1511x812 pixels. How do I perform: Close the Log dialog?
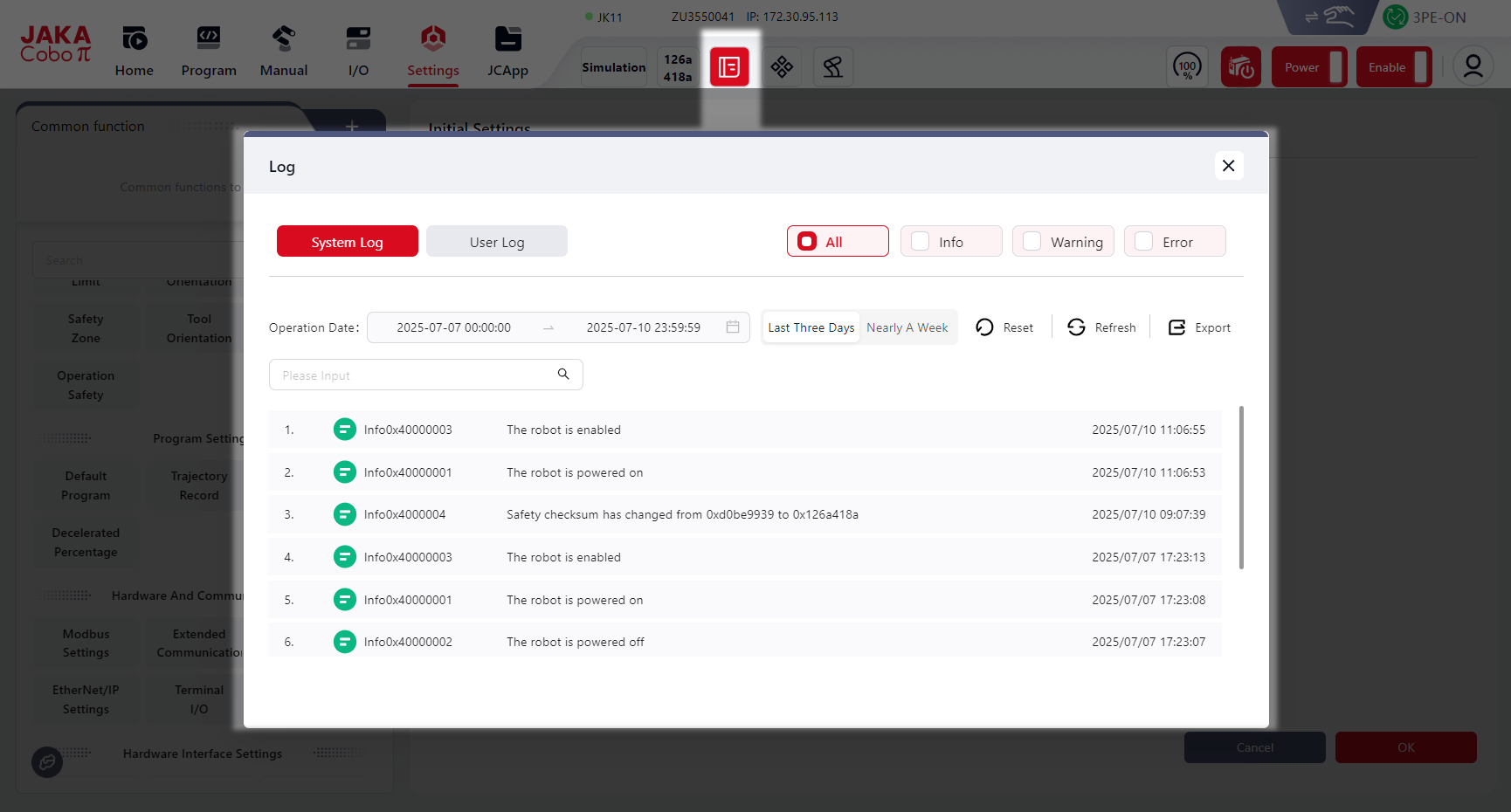pos(1228,166)
